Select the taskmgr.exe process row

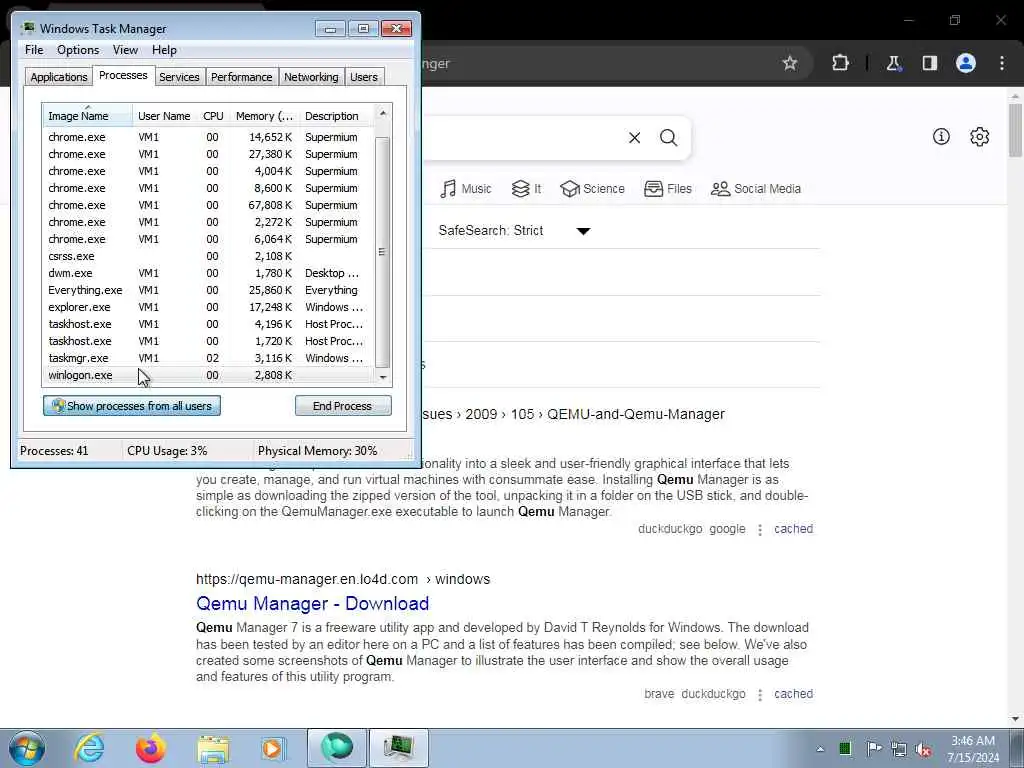coord(208,358)
